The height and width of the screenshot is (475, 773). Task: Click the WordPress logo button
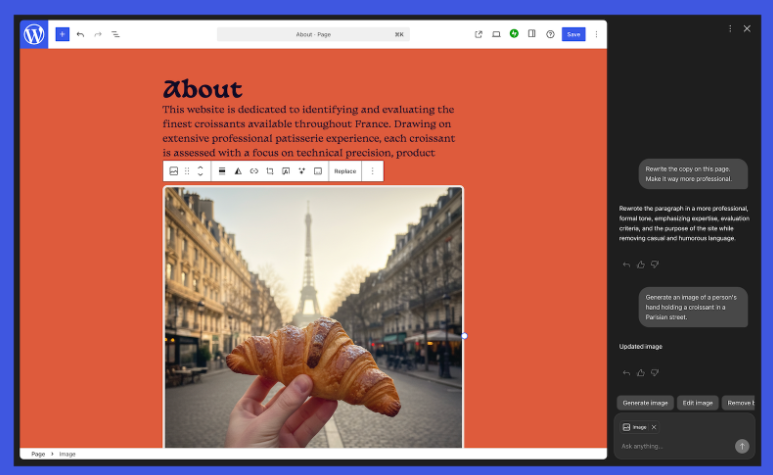click(34, 34)
